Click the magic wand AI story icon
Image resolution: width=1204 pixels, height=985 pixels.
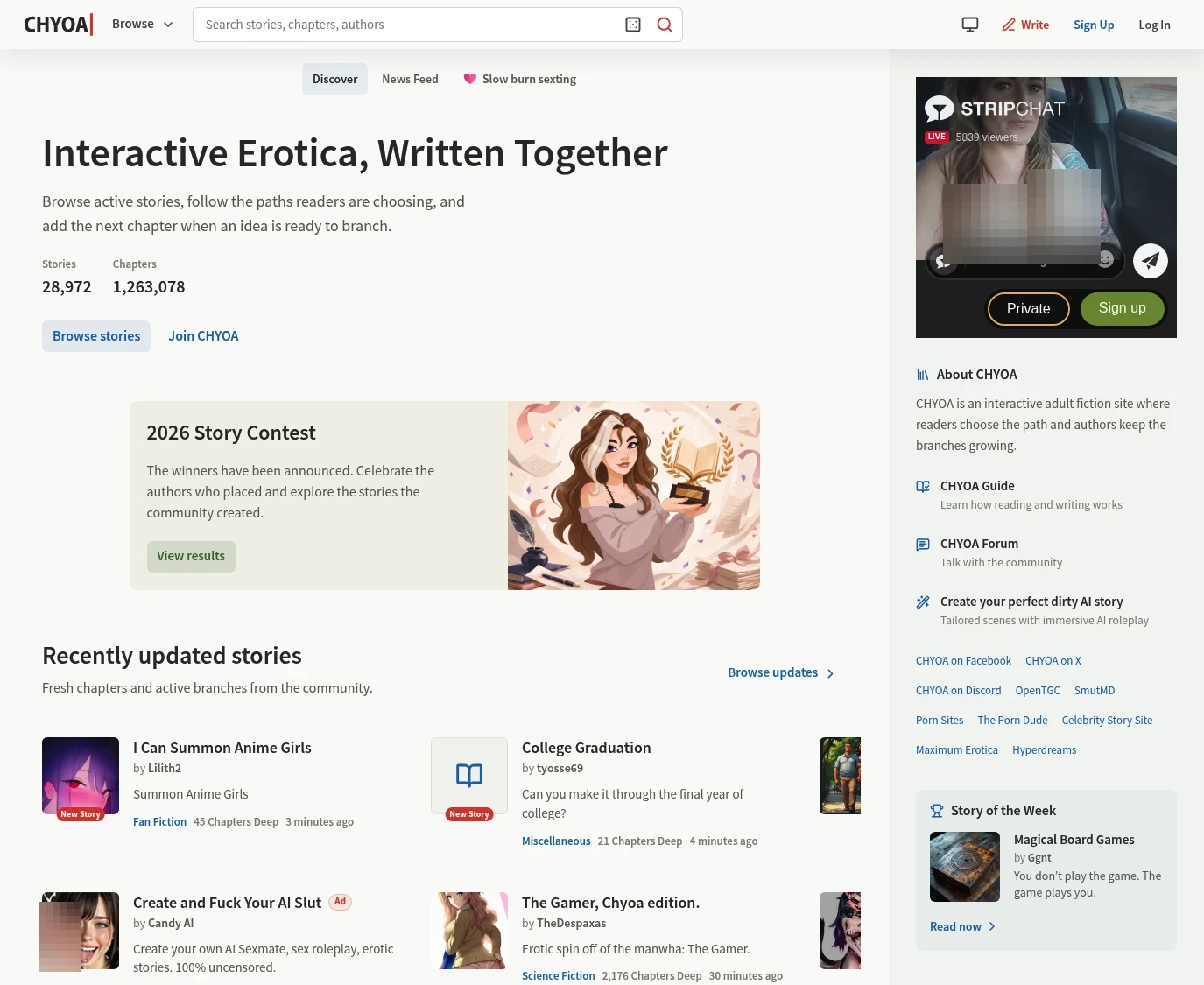[x=923, y=602]
